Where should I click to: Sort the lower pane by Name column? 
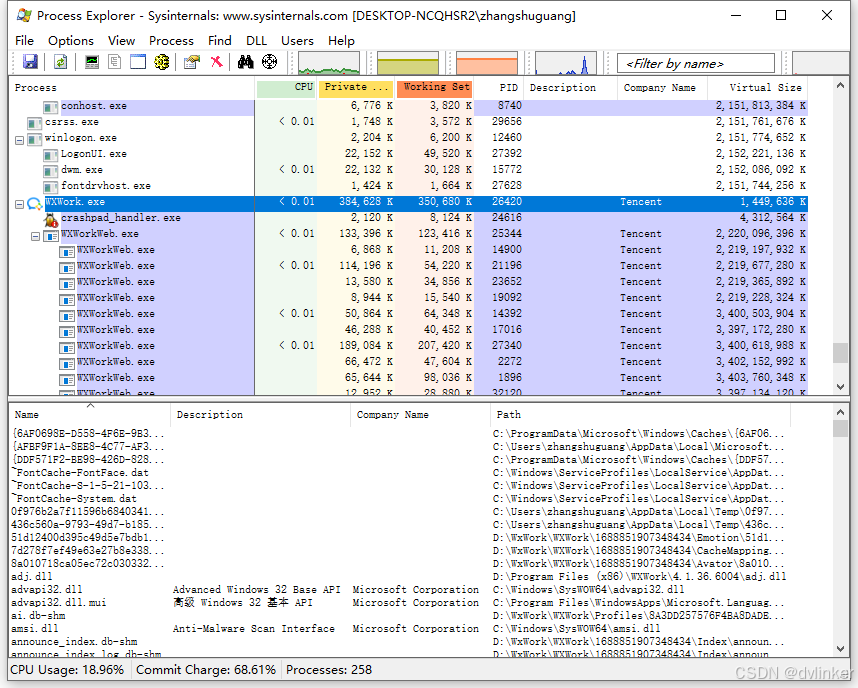90,415
